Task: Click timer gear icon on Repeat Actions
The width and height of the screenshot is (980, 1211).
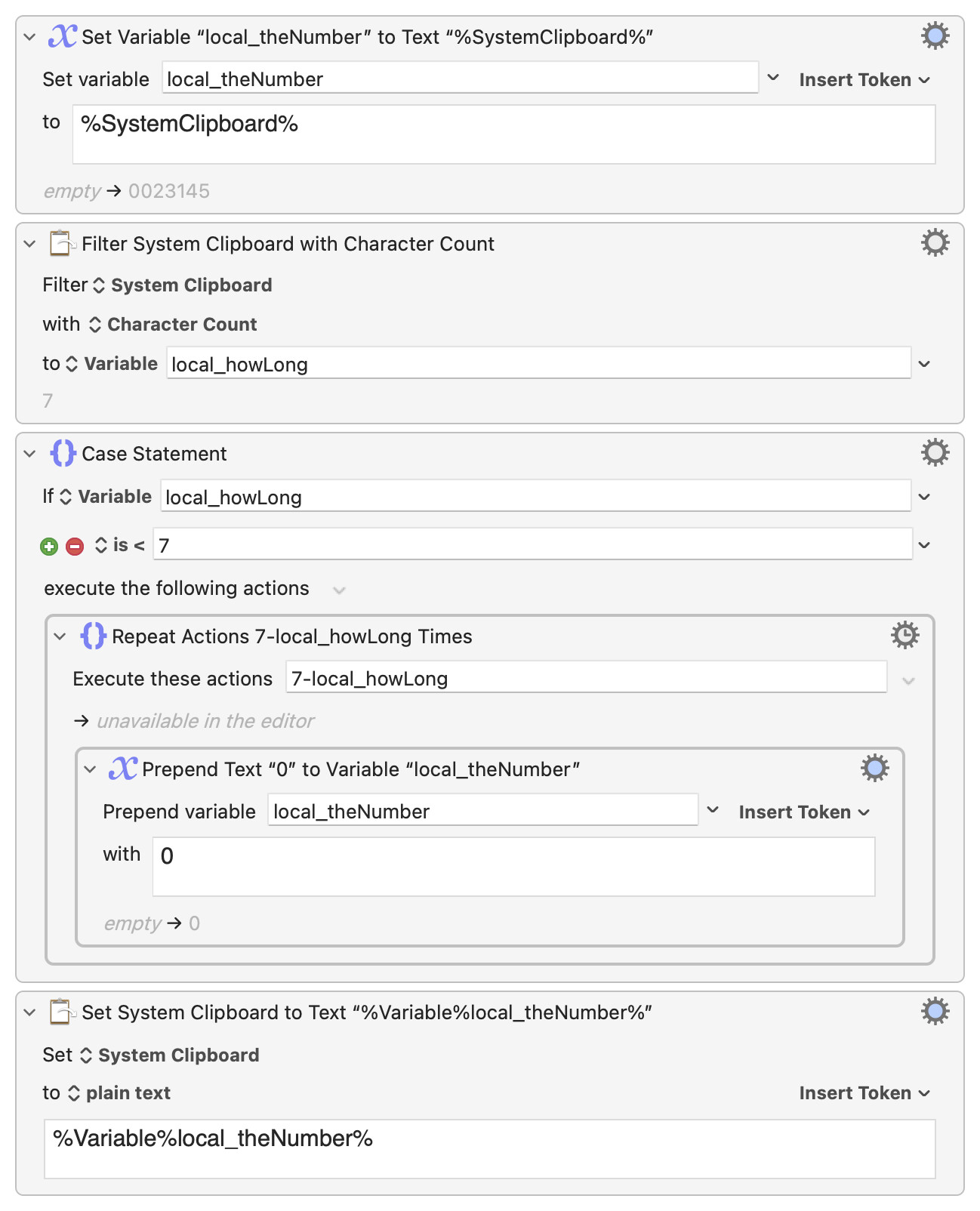Action: 904,635
